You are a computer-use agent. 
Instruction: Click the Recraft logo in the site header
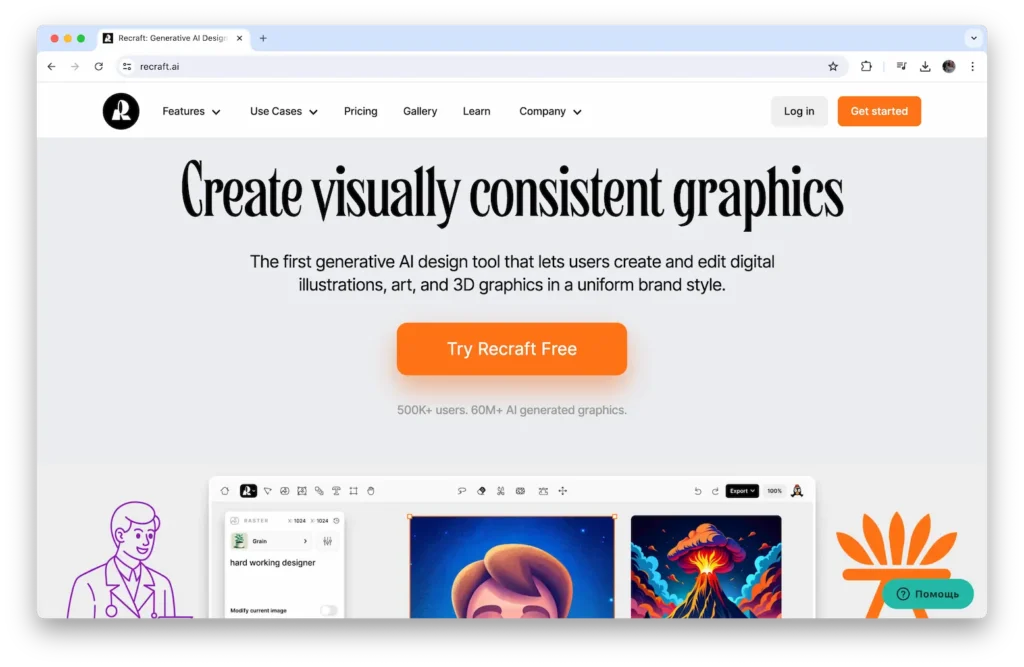(x=121, y=111)
